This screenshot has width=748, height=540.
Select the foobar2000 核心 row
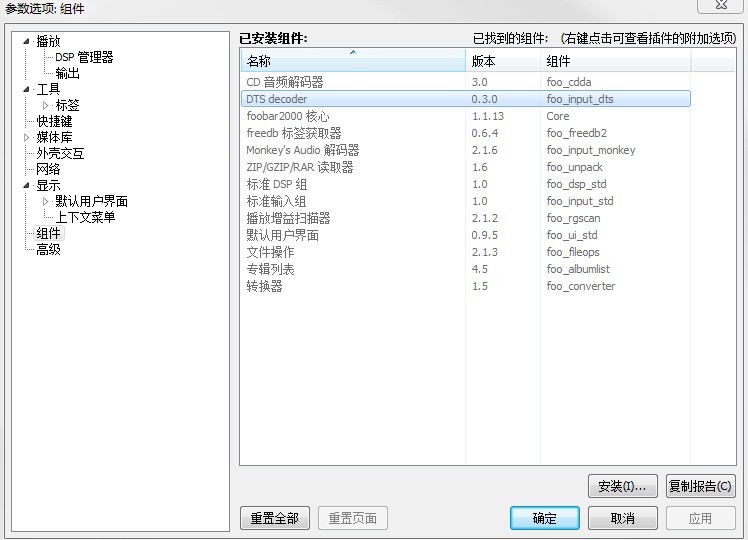tap(466, 116)
